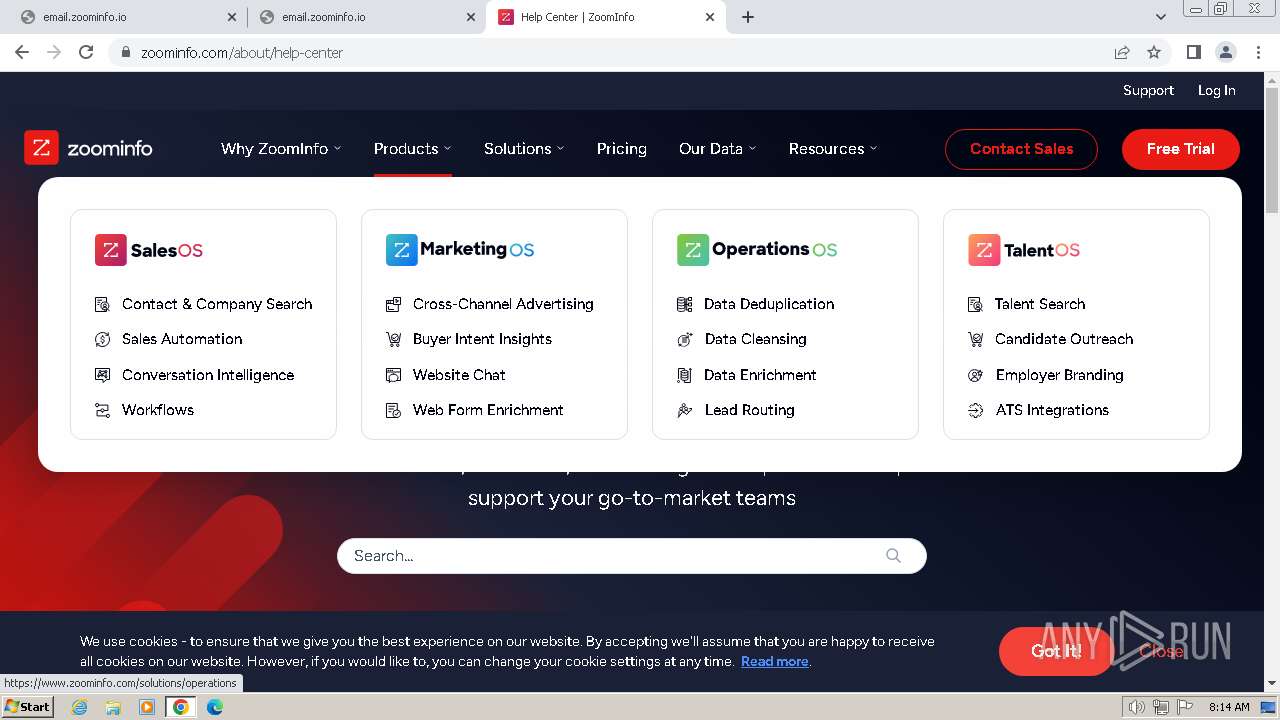Open the Data Enrichment link
This screenshot has height=720, width=1280.
[760, 375]
